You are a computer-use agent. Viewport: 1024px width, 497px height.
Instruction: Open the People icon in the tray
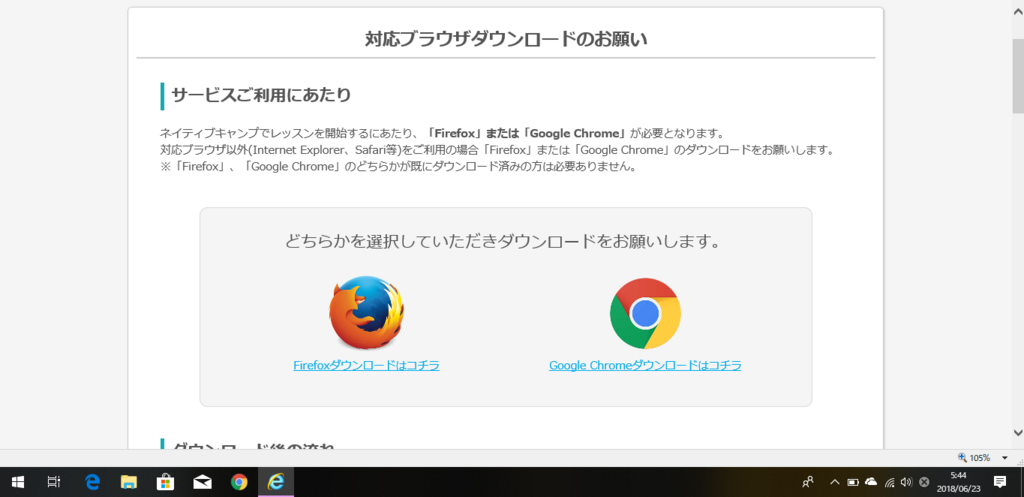pos(808,483)
